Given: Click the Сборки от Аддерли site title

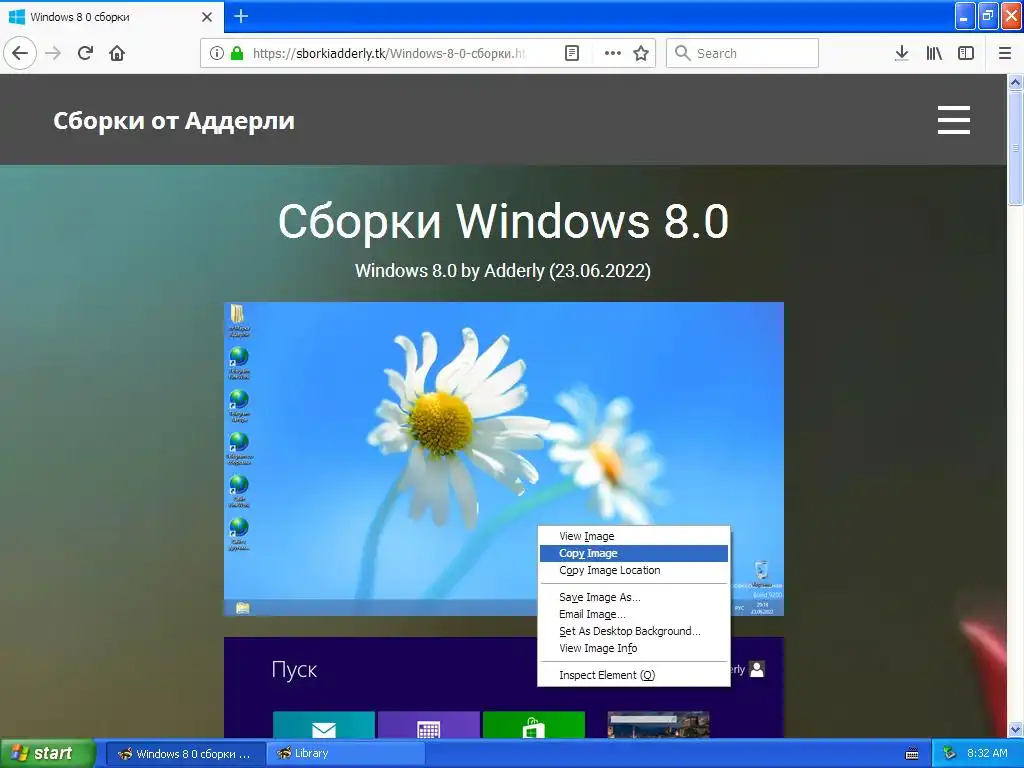Looking at the screenshot, I should (174, 121).
